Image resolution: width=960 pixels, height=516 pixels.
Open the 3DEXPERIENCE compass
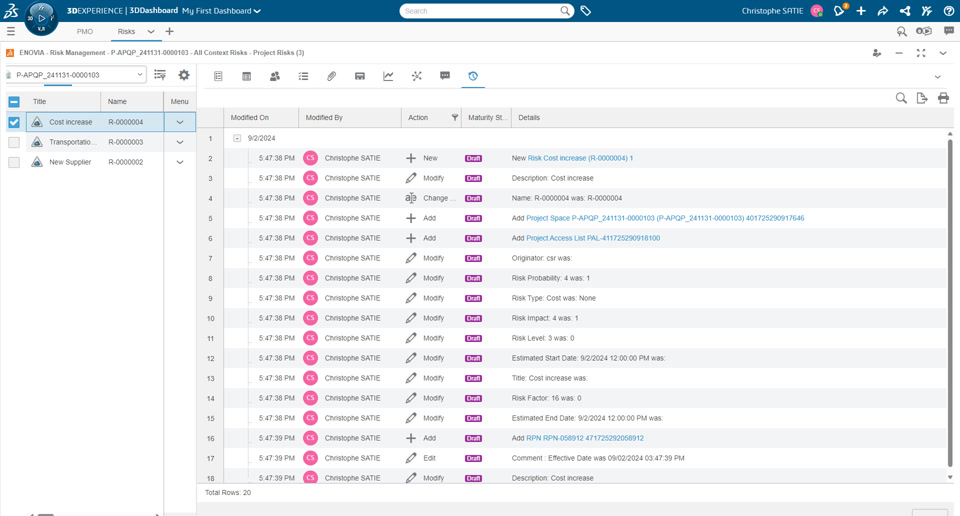click(x=41, y=18)
